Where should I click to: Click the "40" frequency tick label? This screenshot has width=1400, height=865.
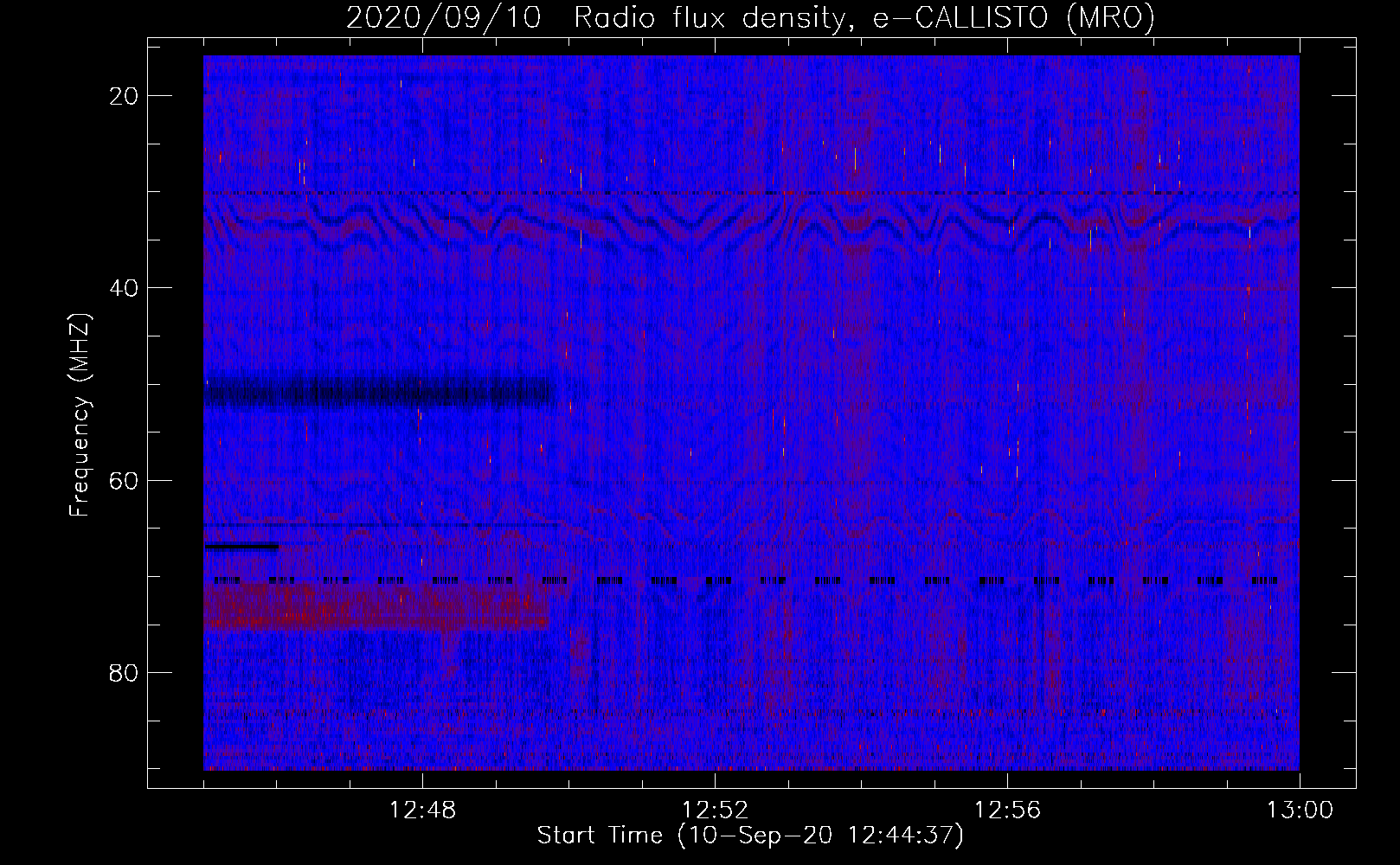coord(125,288)
